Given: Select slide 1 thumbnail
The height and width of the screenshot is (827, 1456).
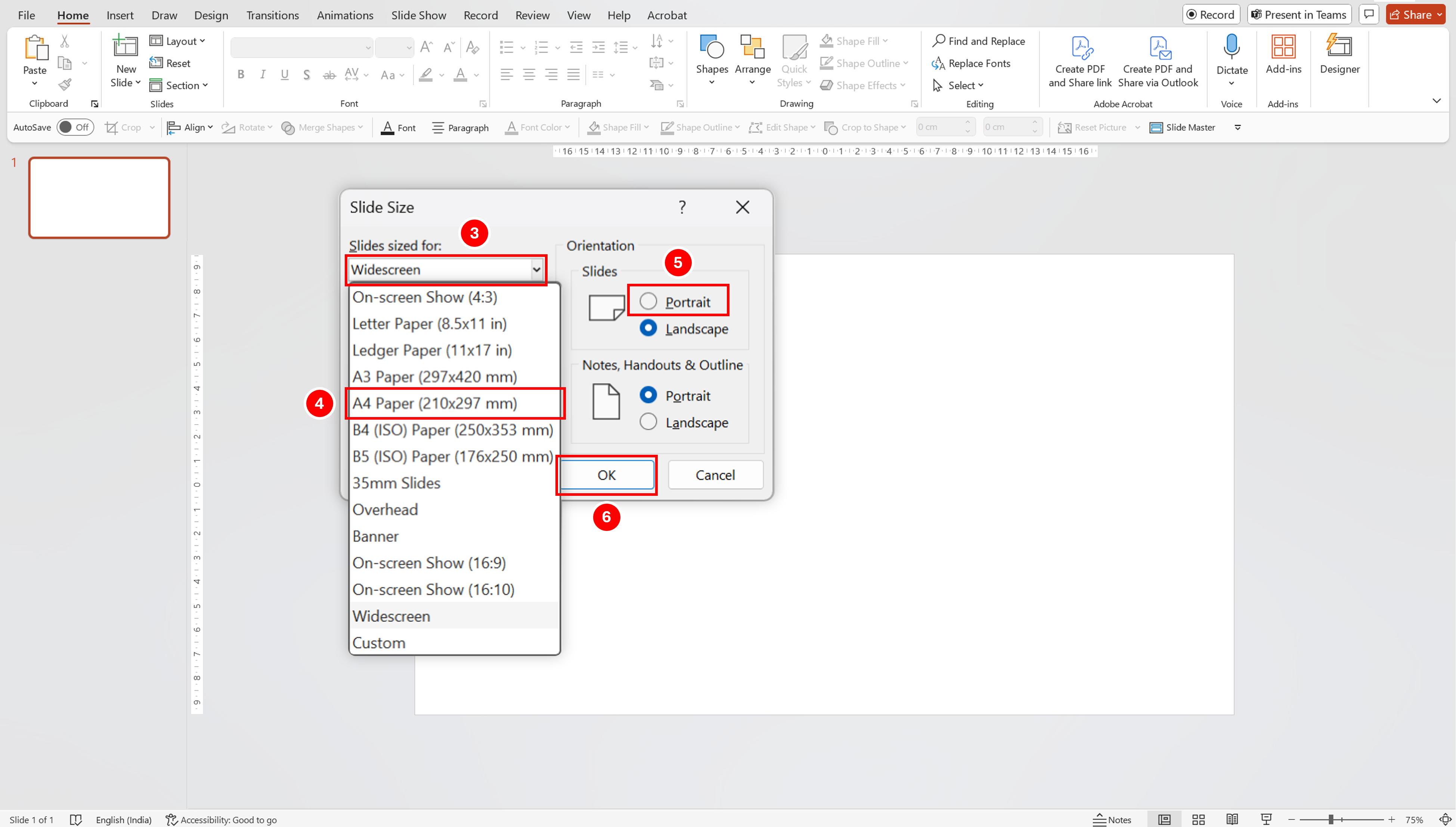Looking at the screenshot, I should (x=99, y=198).
